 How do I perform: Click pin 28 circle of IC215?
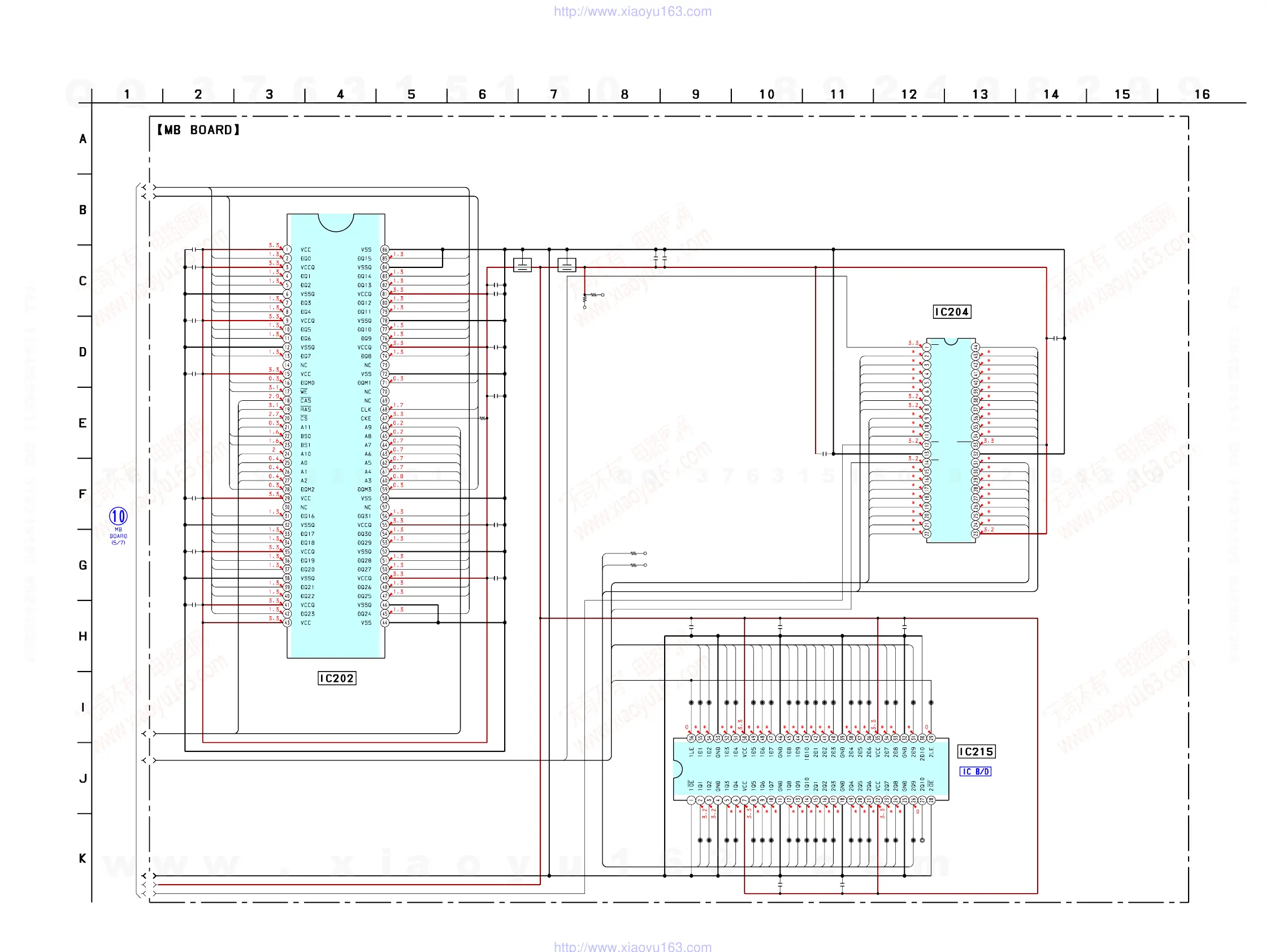931,800
